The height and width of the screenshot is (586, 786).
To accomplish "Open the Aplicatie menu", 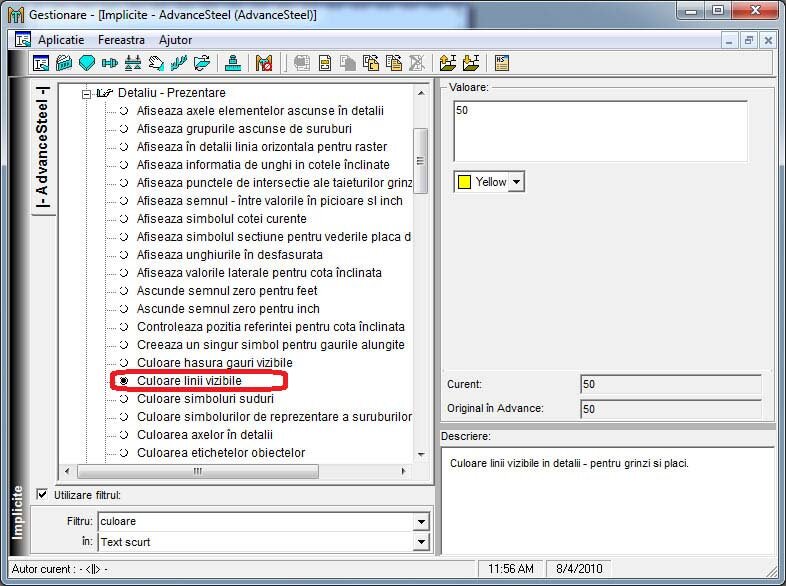I will (x=61, y=40).
